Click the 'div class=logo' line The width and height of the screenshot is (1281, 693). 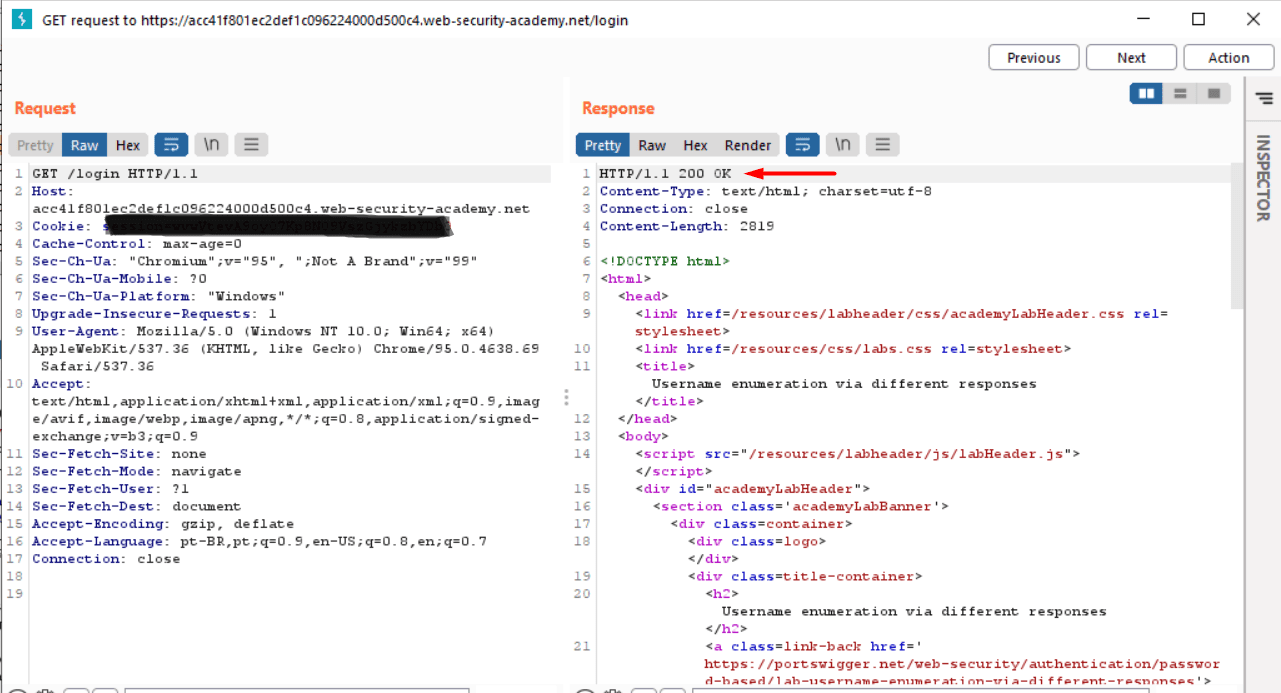point(757,541)
